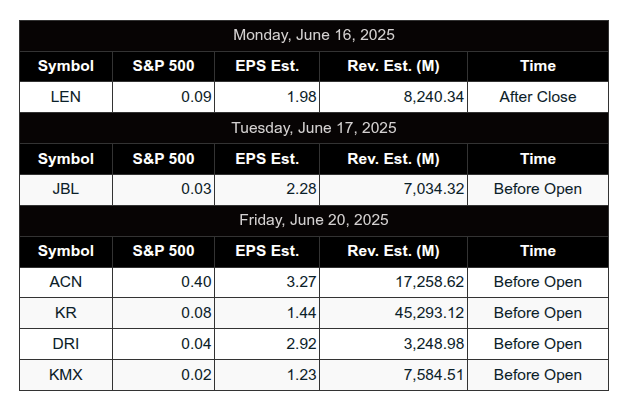Click JBL's Before Open time cell

coord(538,189)
